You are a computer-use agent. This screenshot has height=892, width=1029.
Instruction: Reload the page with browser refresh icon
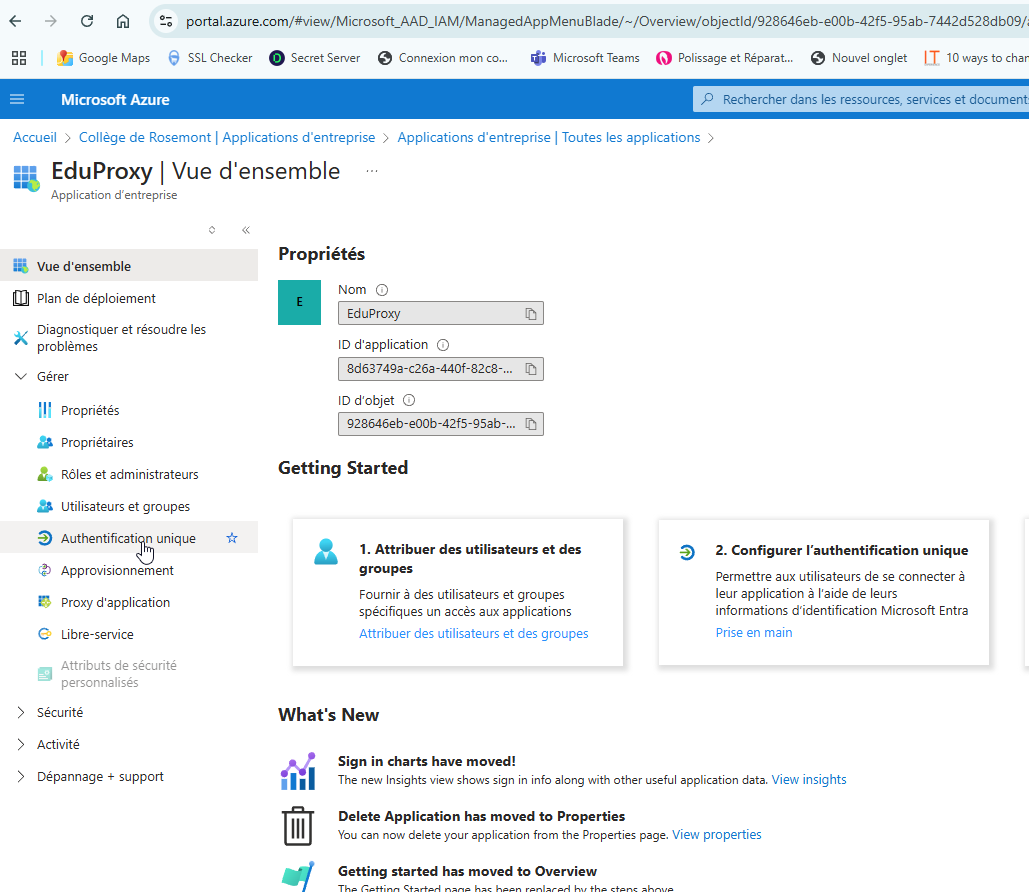click(87, 21)
